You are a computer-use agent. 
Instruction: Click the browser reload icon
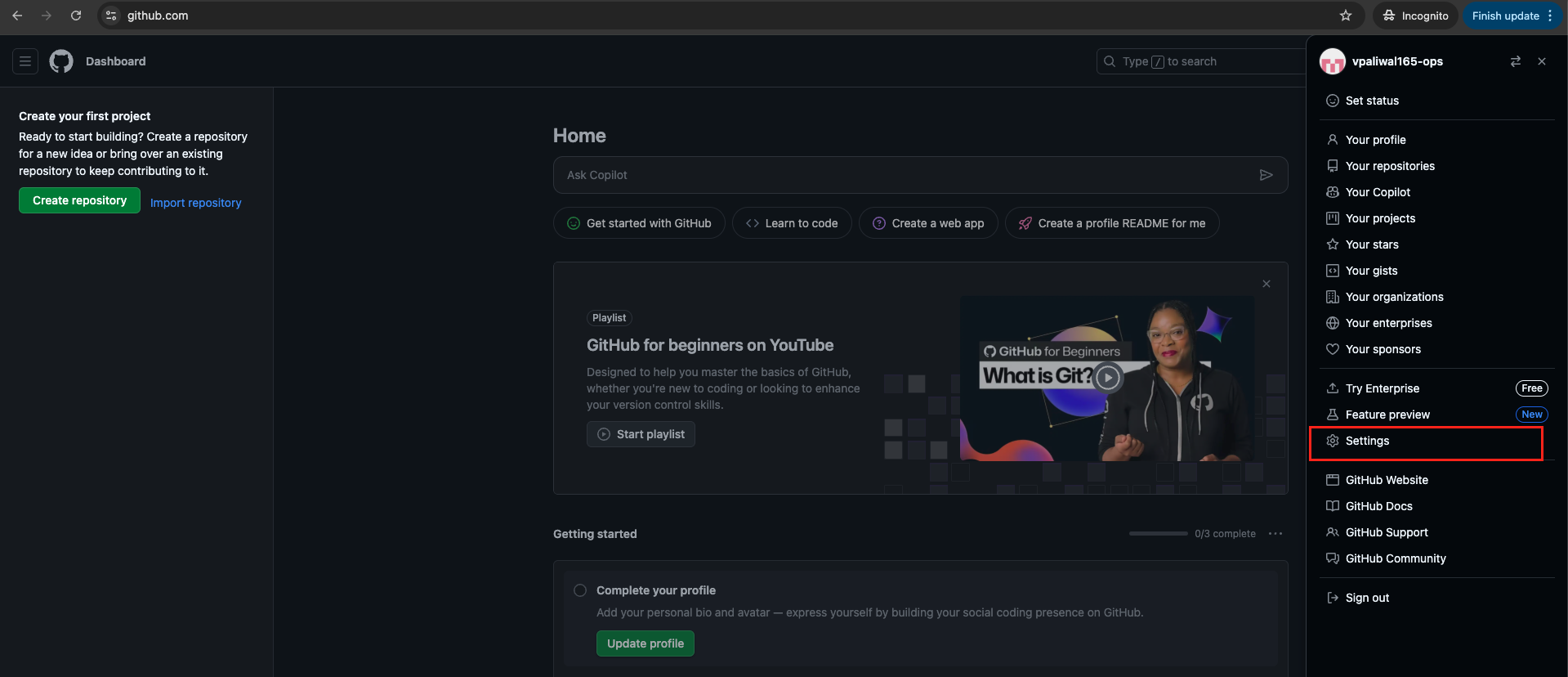coord(76,16)
